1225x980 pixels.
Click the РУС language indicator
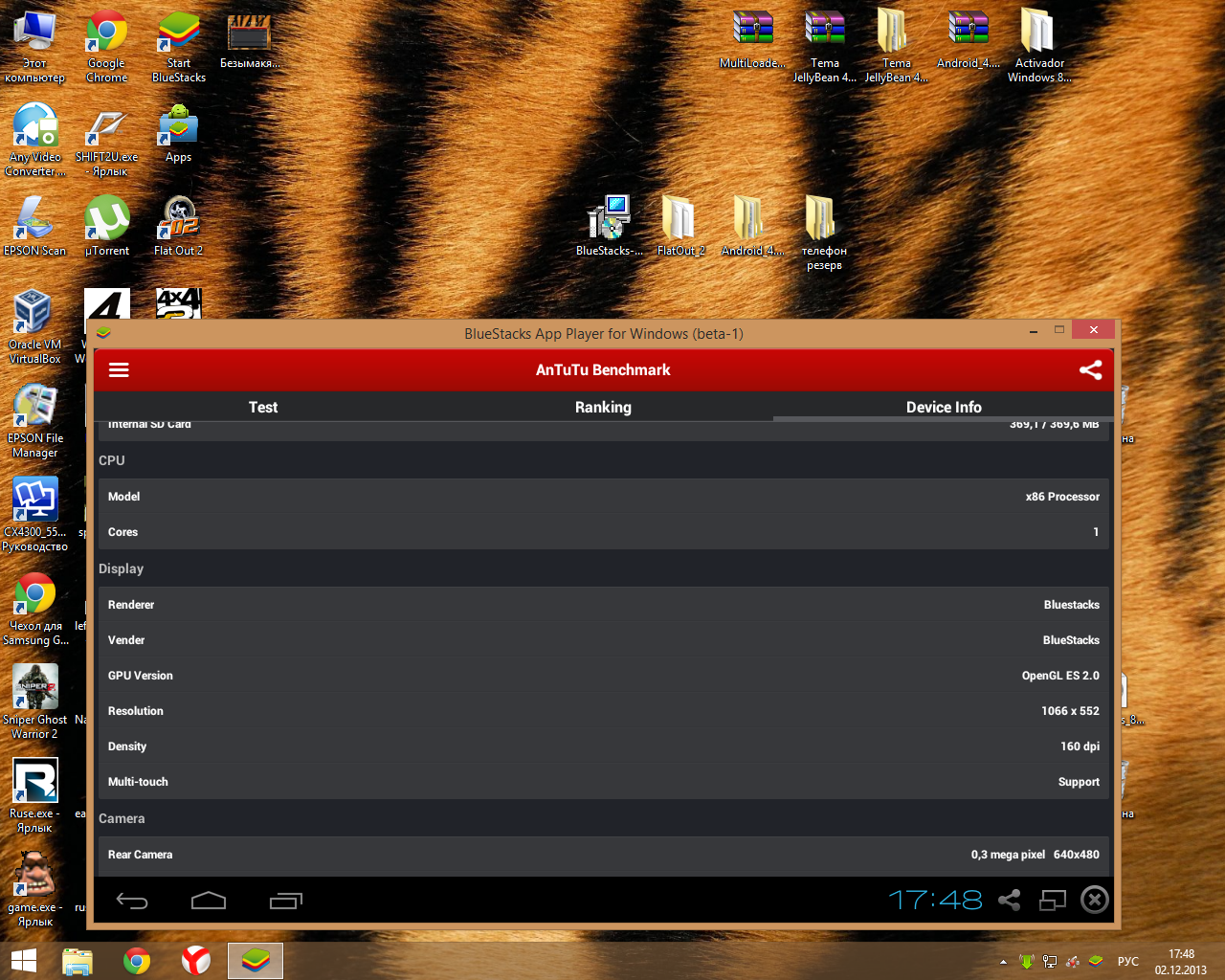(1128, 961)
